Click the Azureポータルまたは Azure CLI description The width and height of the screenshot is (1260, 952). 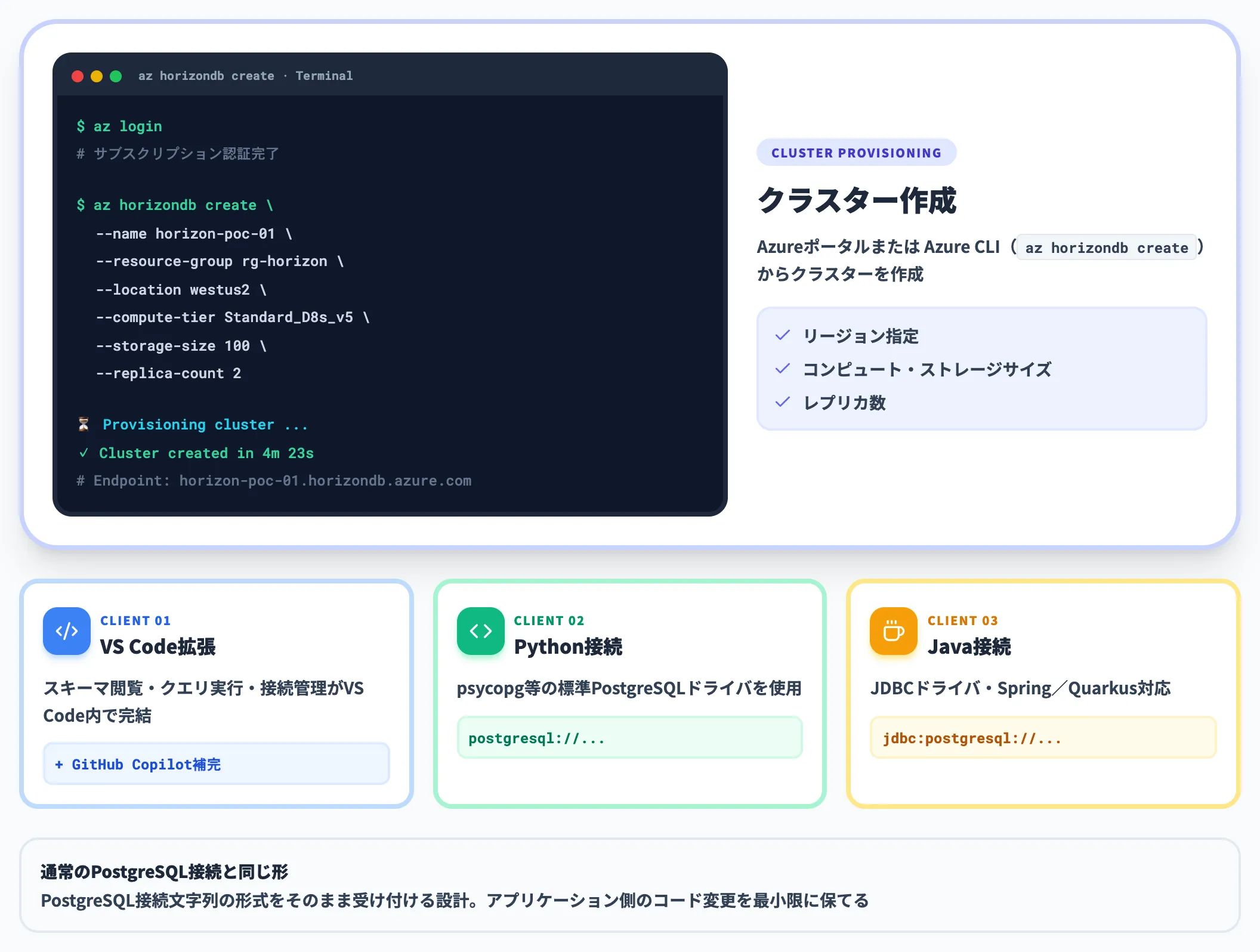click(x=980, y=260)
